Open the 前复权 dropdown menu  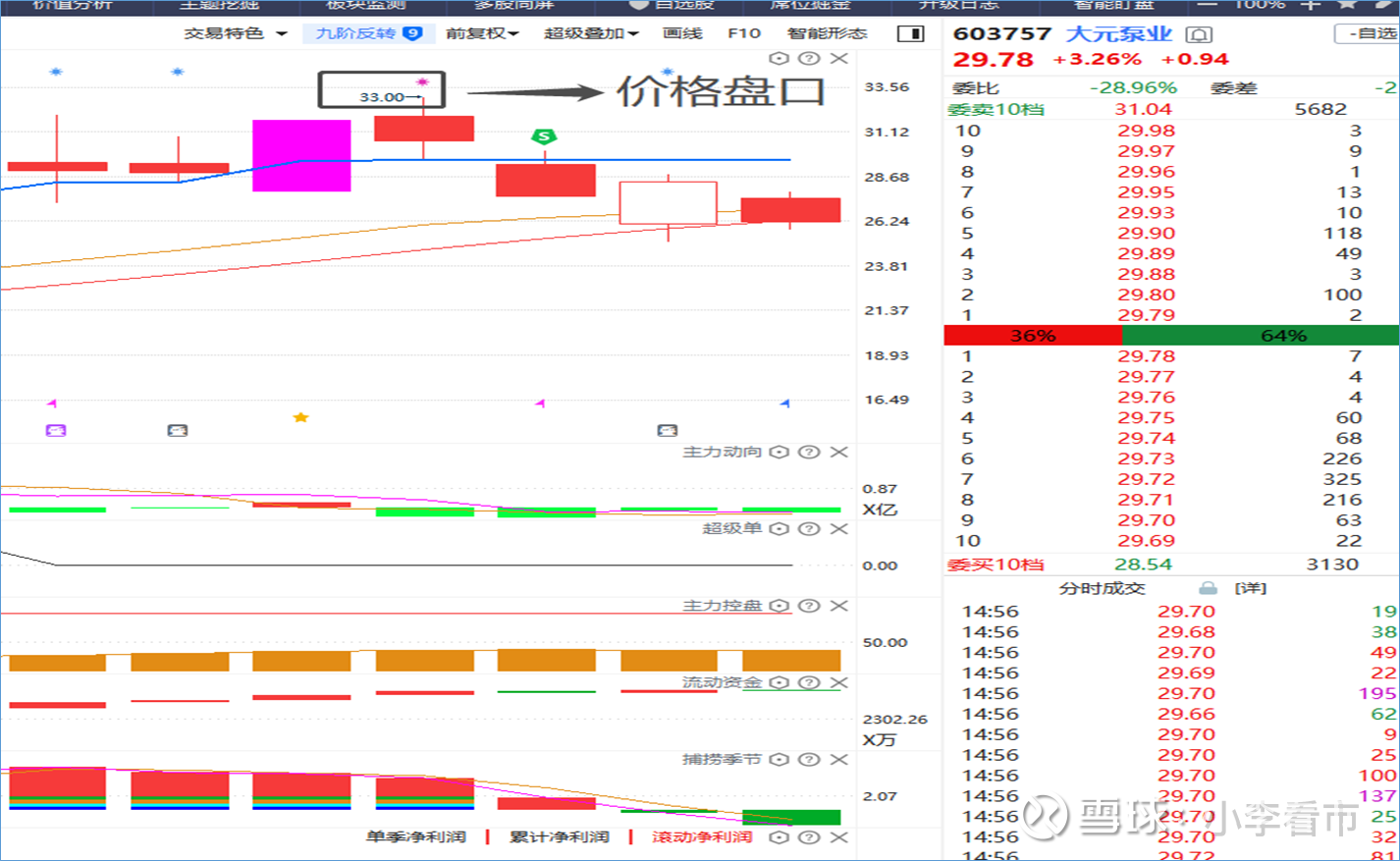click(x=478, y=32)
